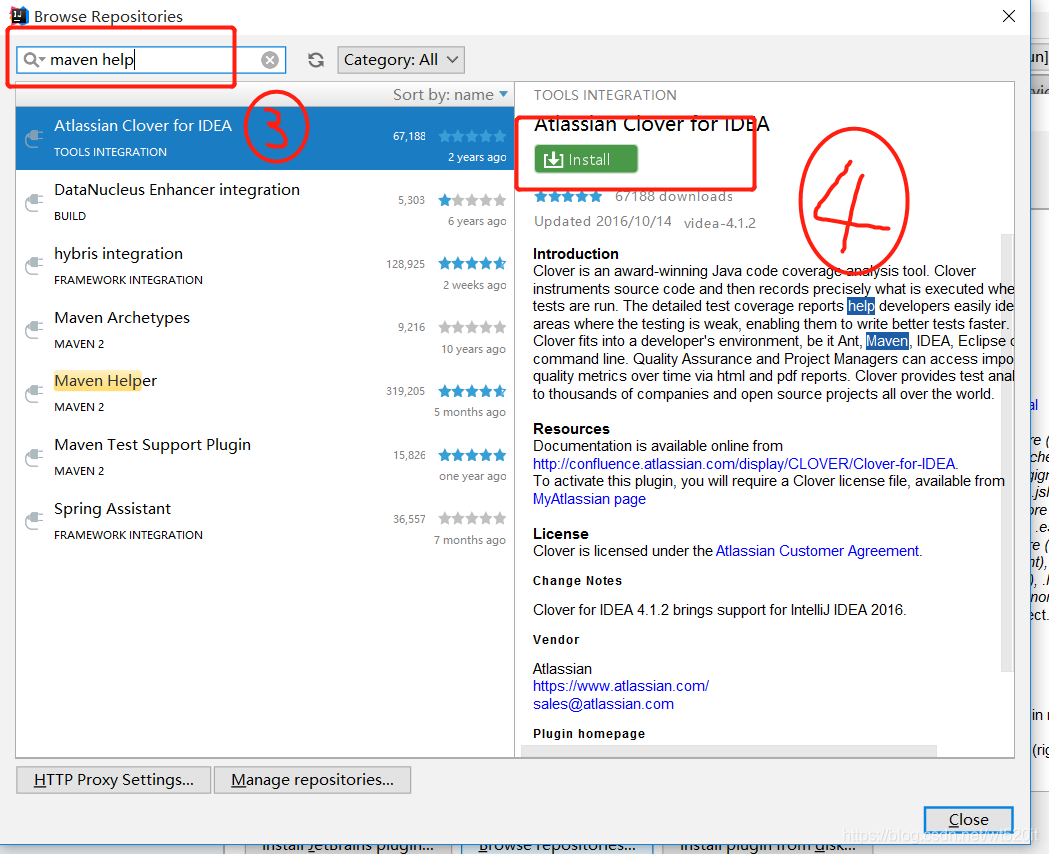Click plugin icon beside DataNucleus Enhancer

[x=33, y=203]
